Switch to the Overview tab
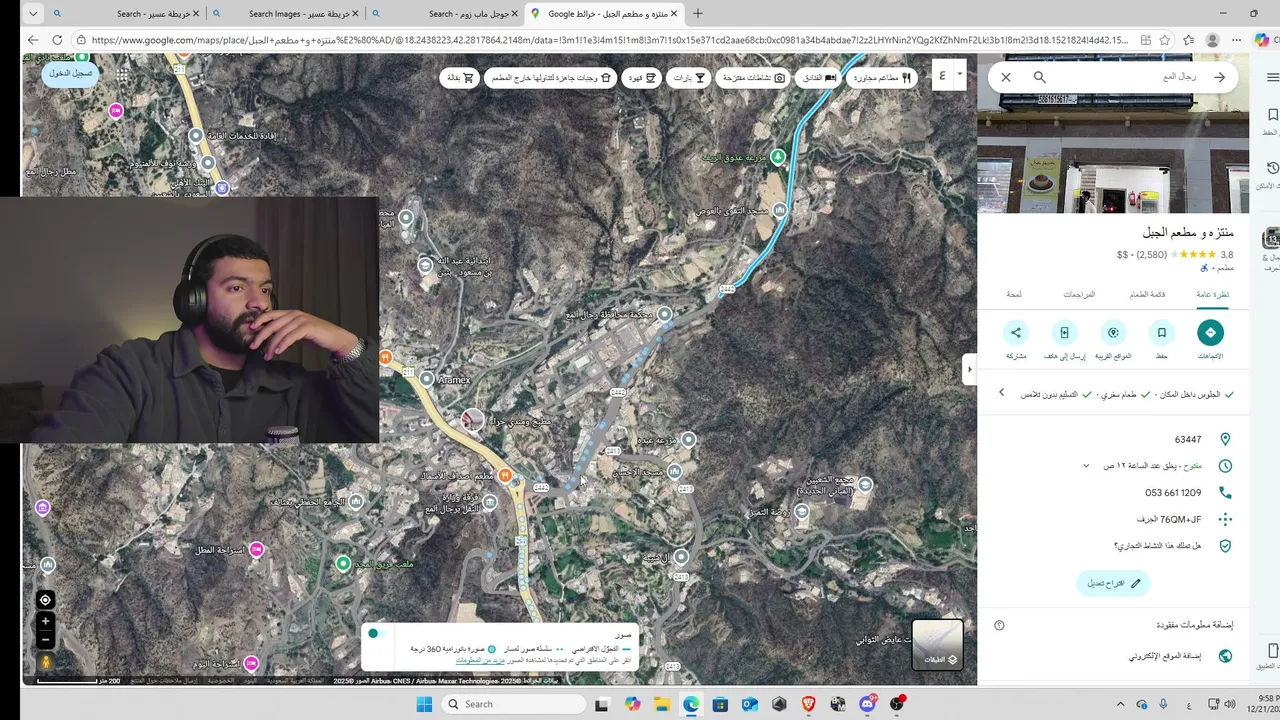Screen dimensions: 1280x720 (1212, 294)
